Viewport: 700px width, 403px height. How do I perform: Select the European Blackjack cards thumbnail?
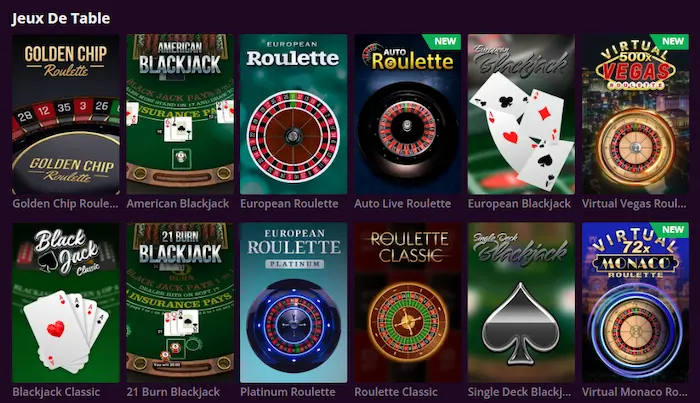pos(521,114)
